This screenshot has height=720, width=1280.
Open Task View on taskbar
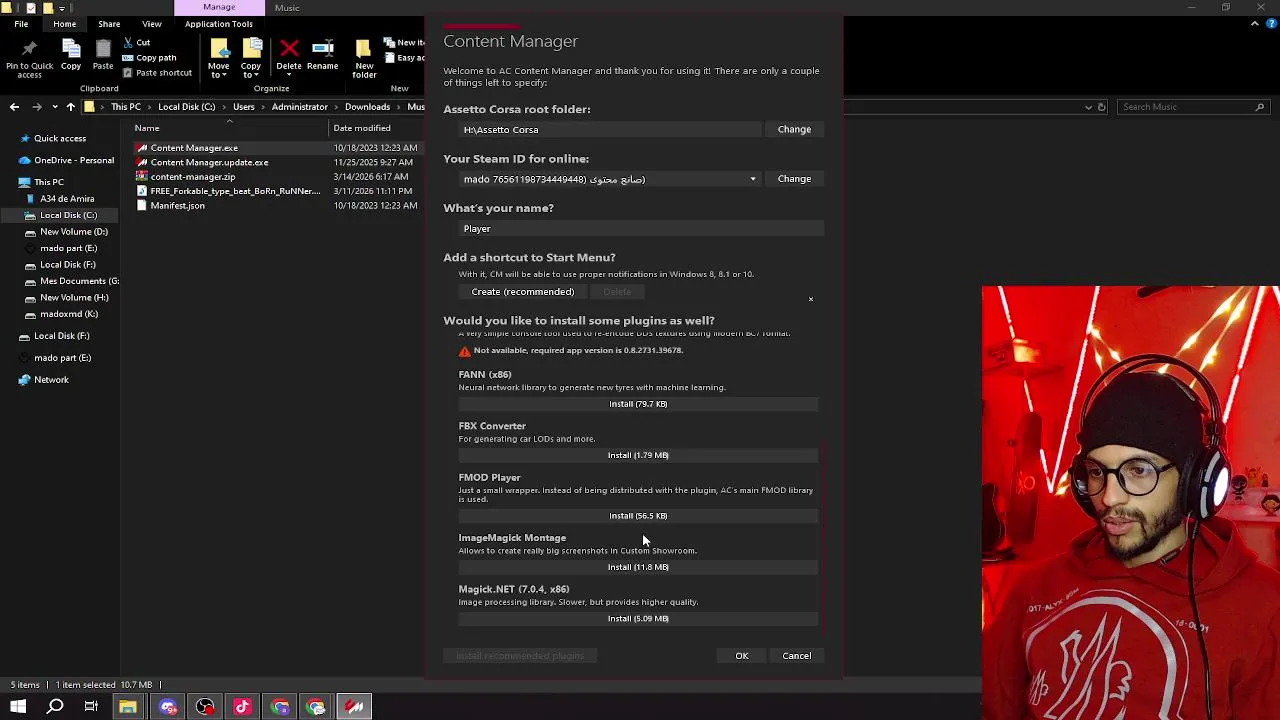point(91,707)
